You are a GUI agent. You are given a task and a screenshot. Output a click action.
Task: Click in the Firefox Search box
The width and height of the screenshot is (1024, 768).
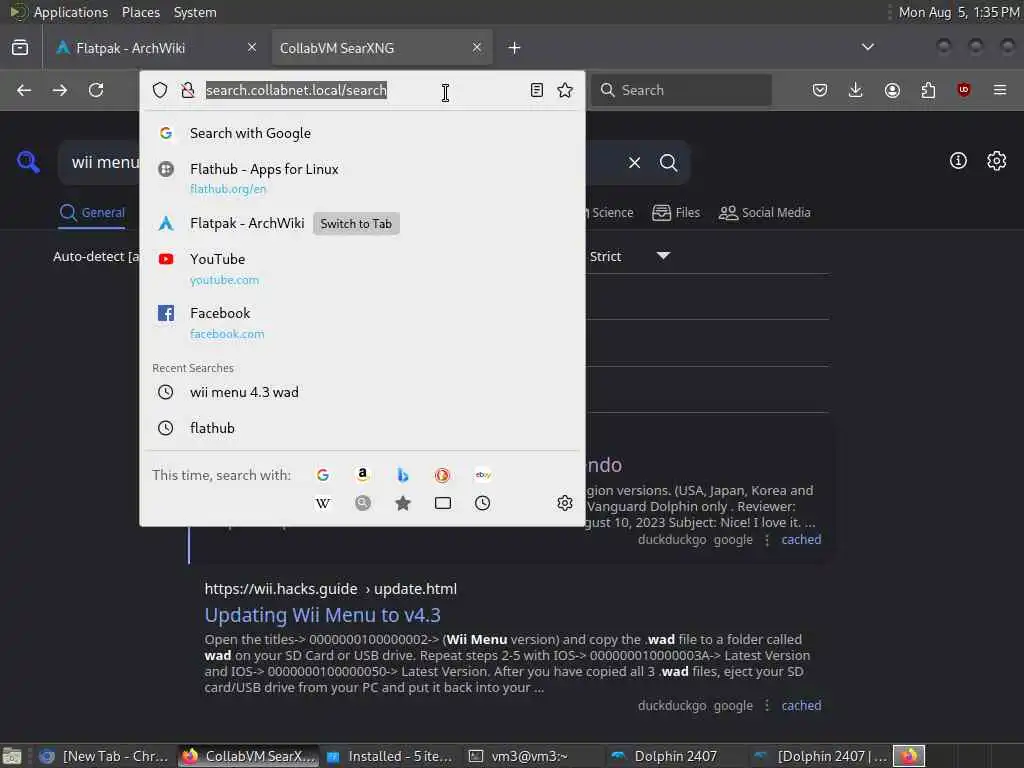(681, 90)
